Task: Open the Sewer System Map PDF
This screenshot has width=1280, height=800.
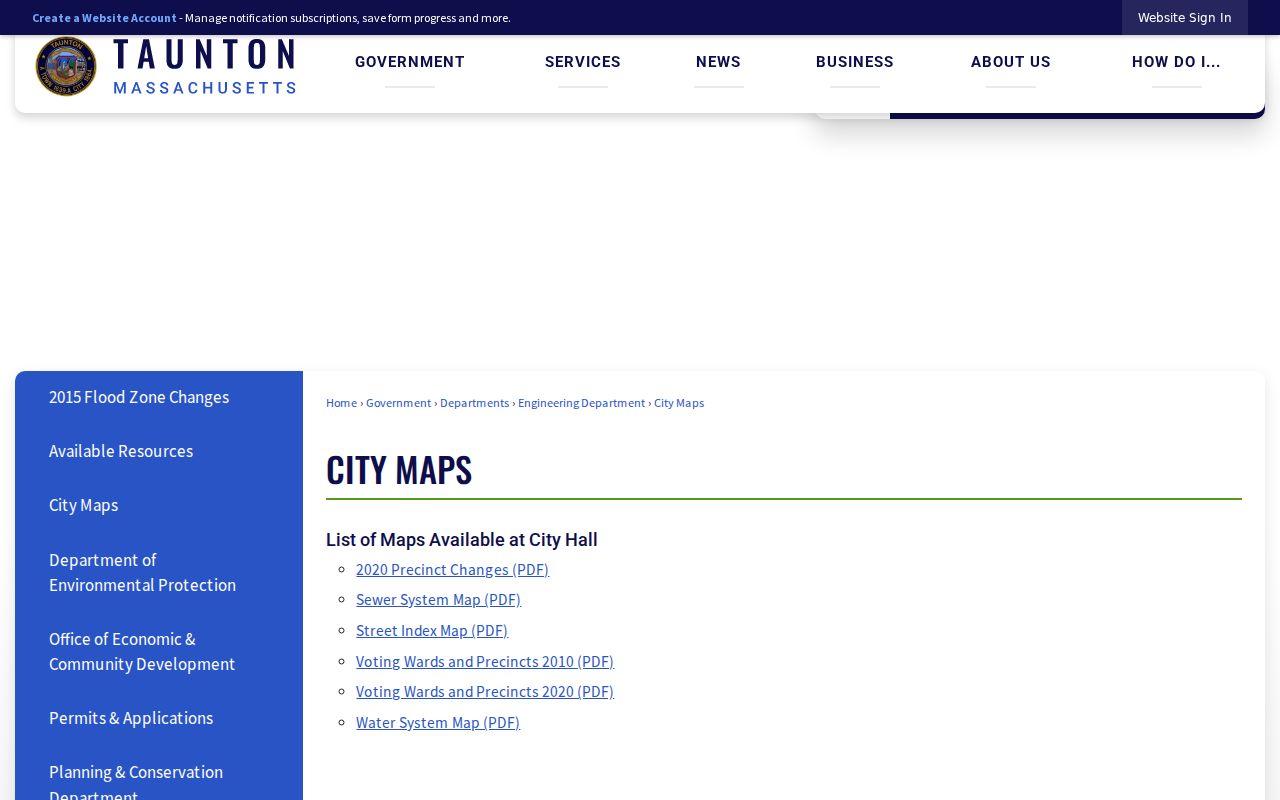Action: pos(438,600)
